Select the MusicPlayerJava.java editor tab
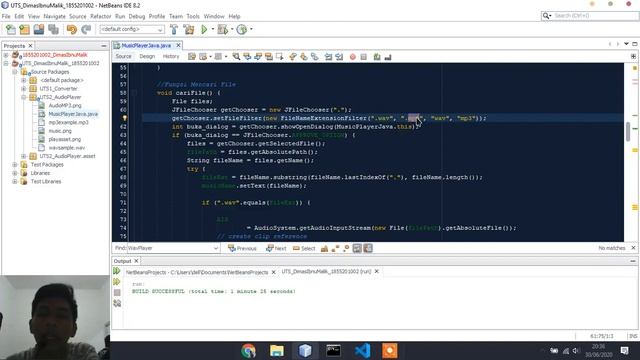640x360 pixels. click(146, 45)
